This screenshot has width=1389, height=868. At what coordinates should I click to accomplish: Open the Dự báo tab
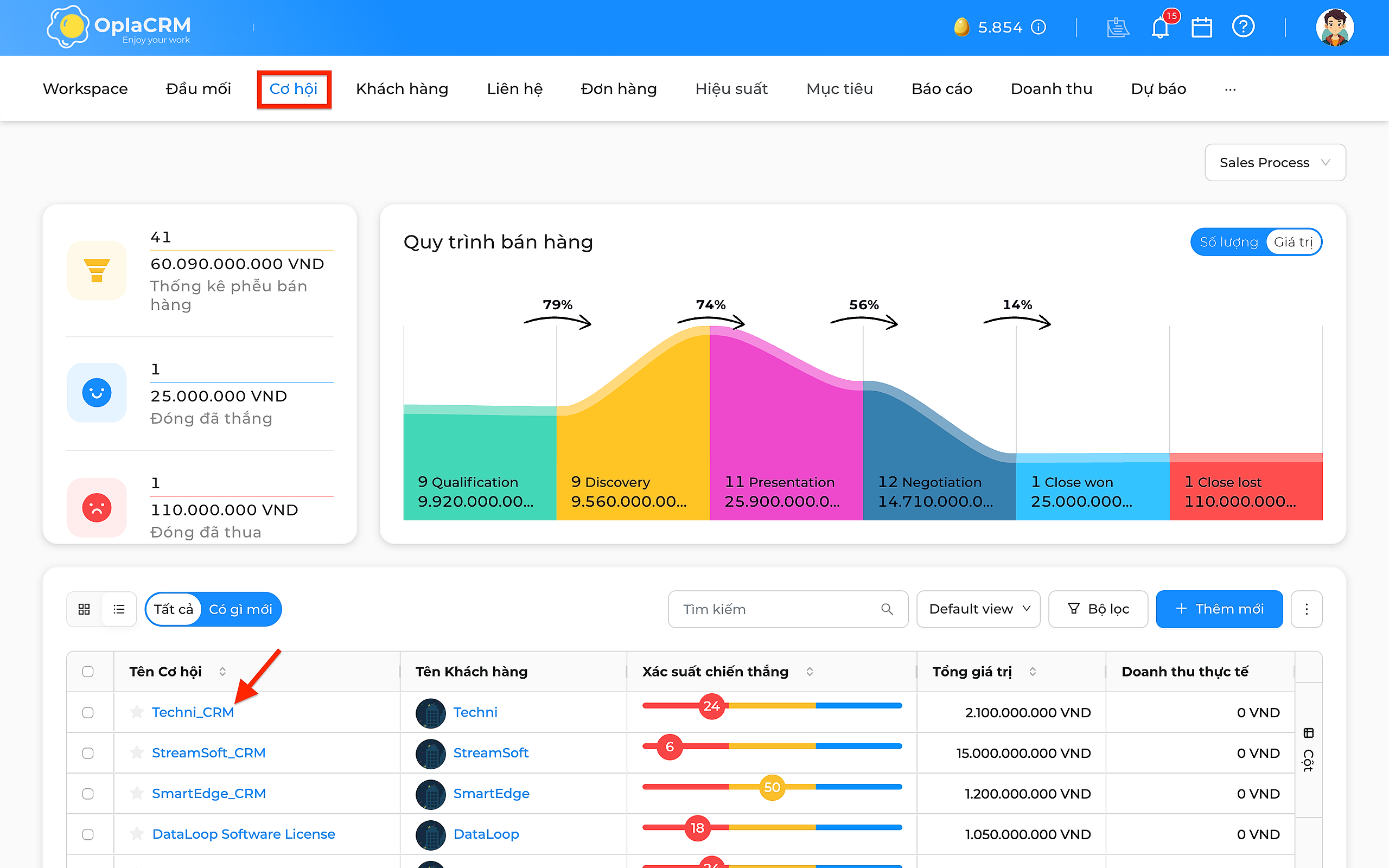1158,89
